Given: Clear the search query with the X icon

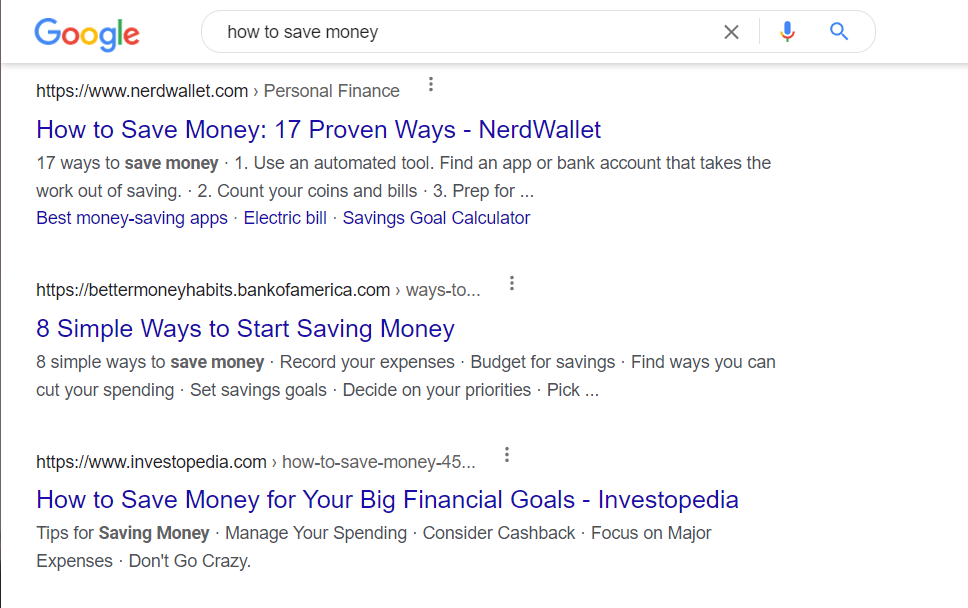Looking at the screenshot, I should click(x=731, y=31).
